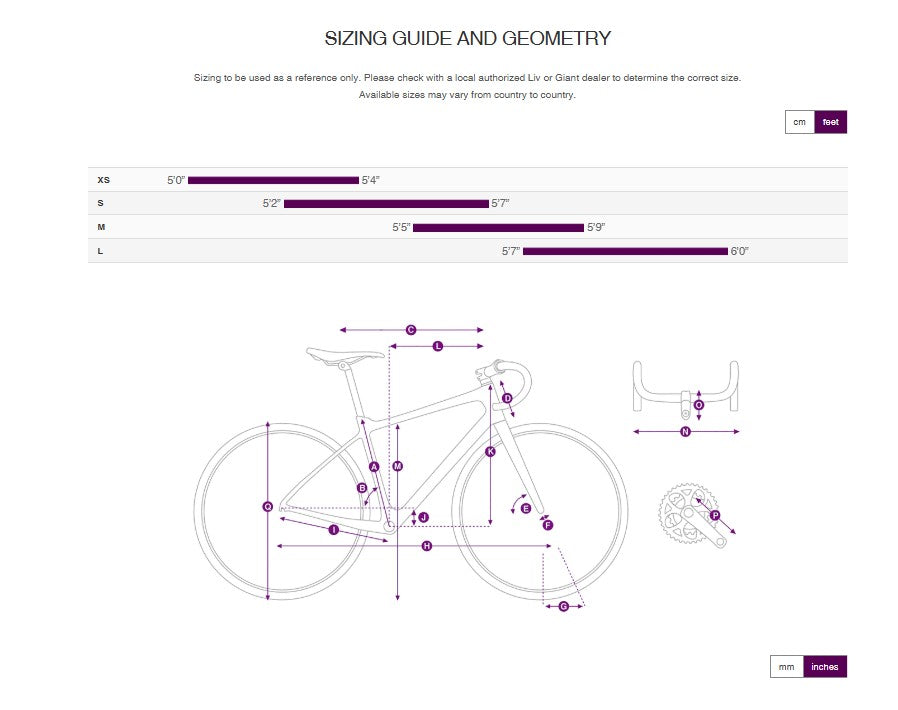Click the M size height bar
Viewport: 898px width, 710px height.
(x=498, y=228)
